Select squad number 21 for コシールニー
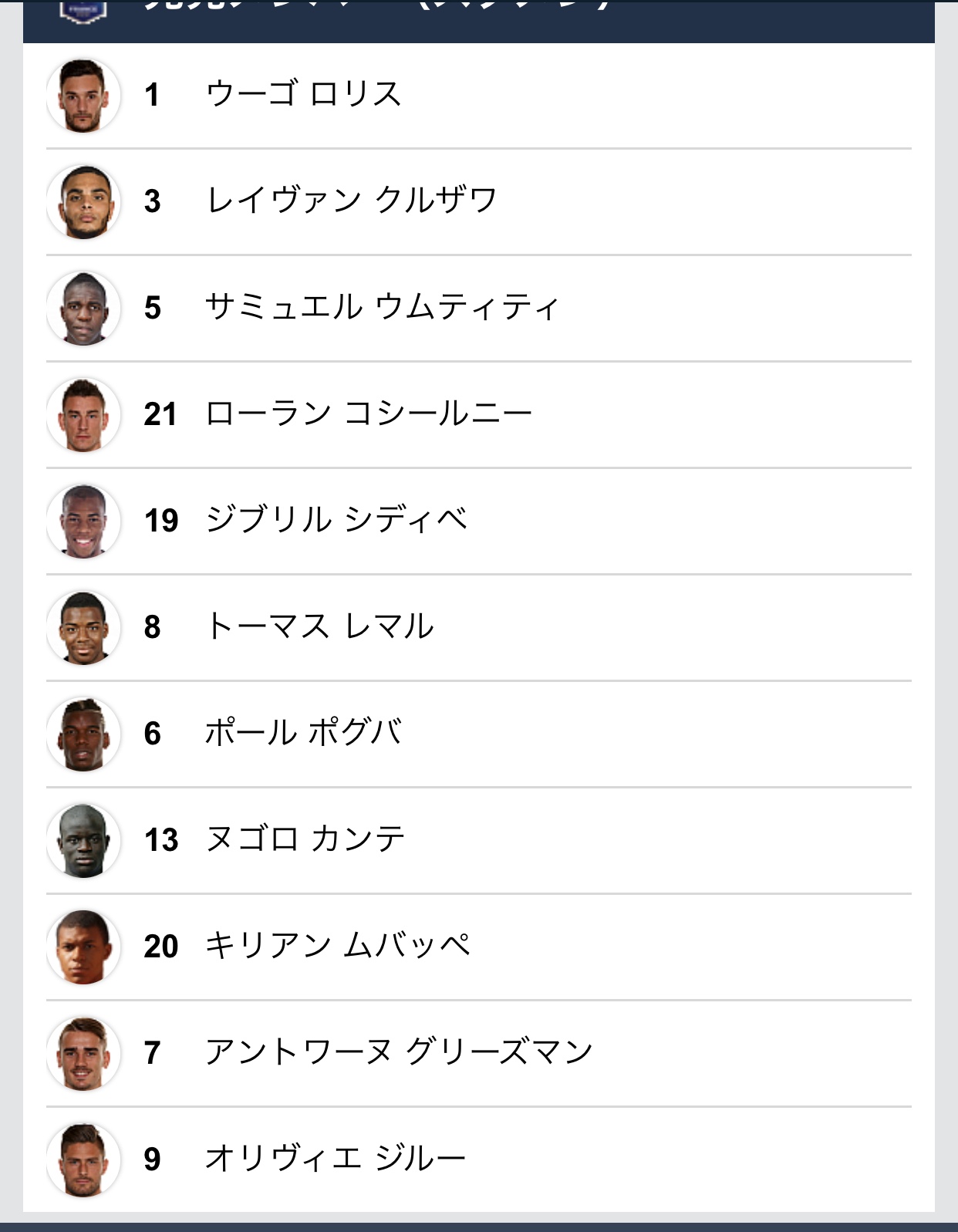 (160, 415)
